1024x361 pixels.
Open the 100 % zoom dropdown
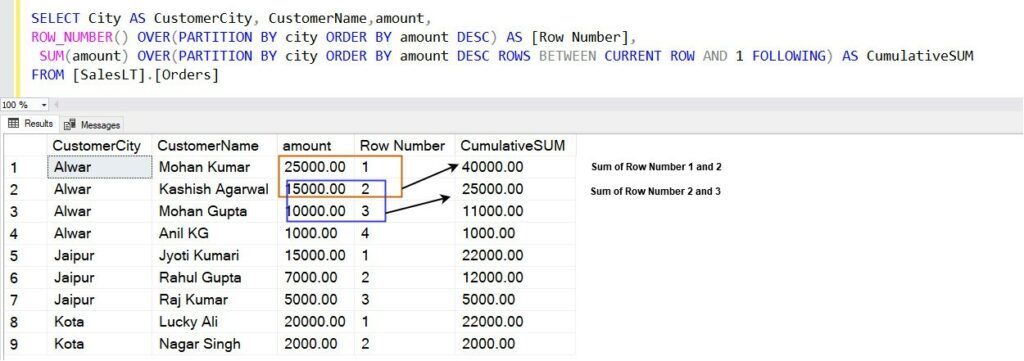click(x=44, y=104)
